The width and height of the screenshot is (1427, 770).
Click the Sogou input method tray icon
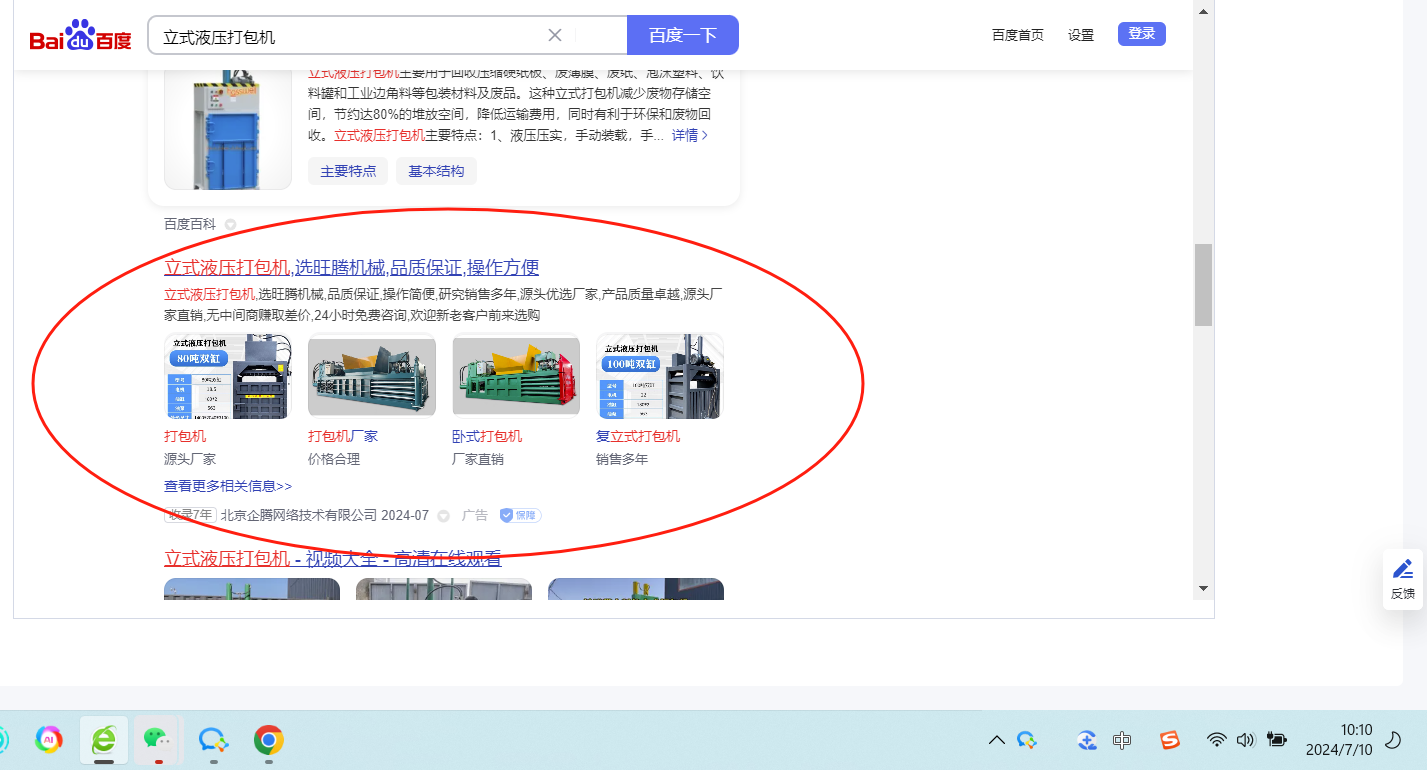pyautogui.click(x=1170, y=740)
